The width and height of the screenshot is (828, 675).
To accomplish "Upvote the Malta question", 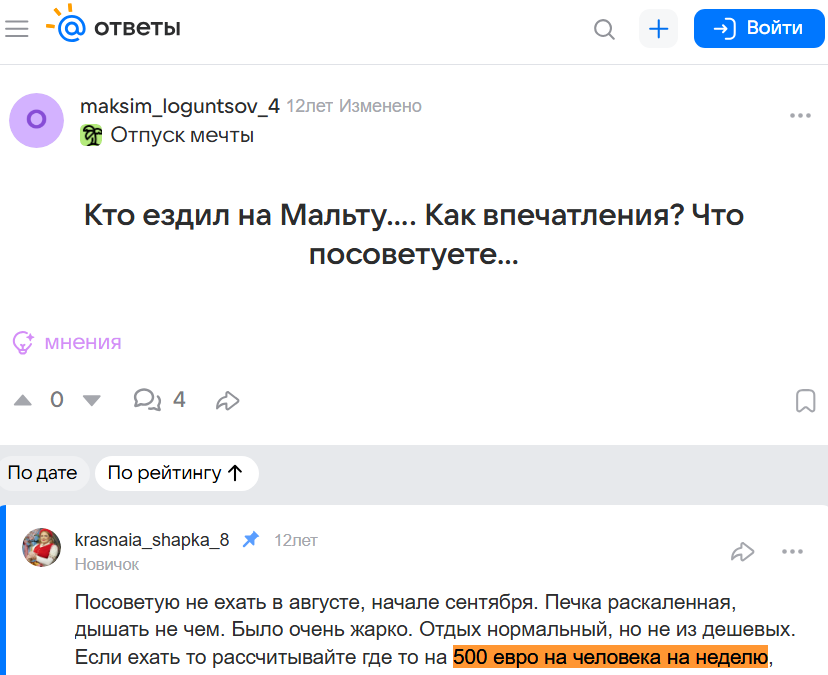I will [x=23, y=401].
